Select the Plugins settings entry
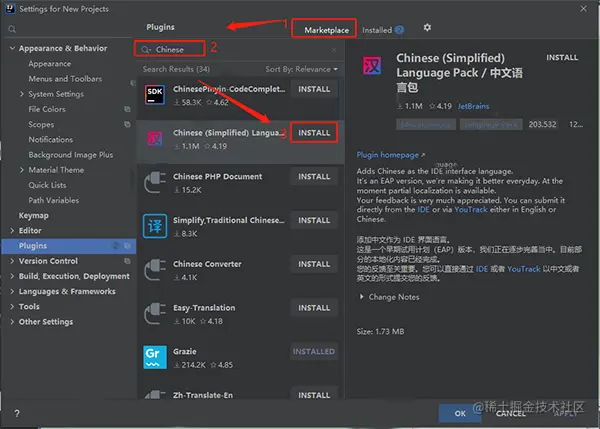 pyautogui.click(x=69, y=246)
